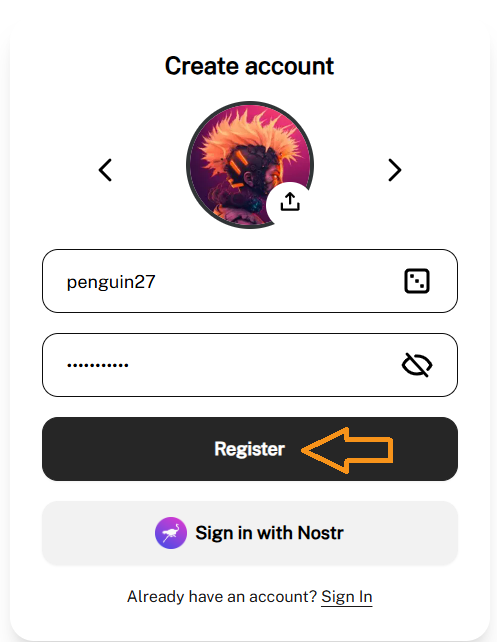The image size is (497, 642).
Task: Focus the username field containing penguin27
Action: 250,281
